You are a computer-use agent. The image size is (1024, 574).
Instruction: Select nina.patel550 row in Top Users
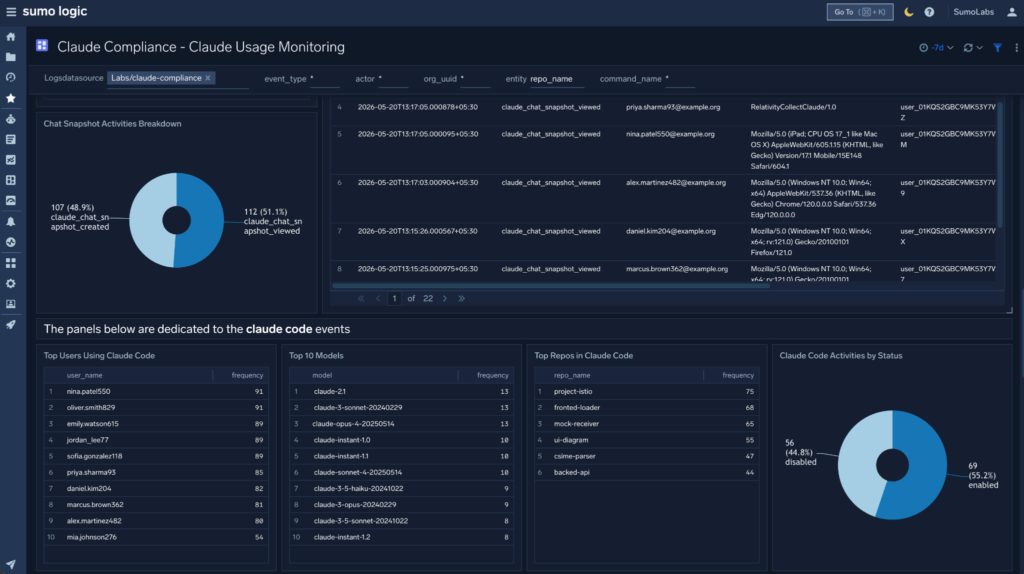point(156,391)
